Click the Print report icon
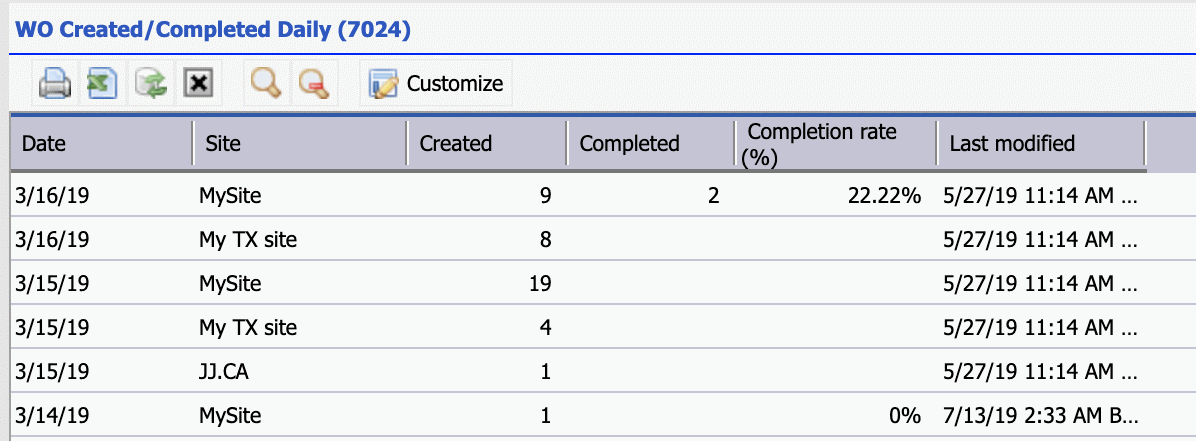This screenshot has height=441, width=1196. coord(54,84)
